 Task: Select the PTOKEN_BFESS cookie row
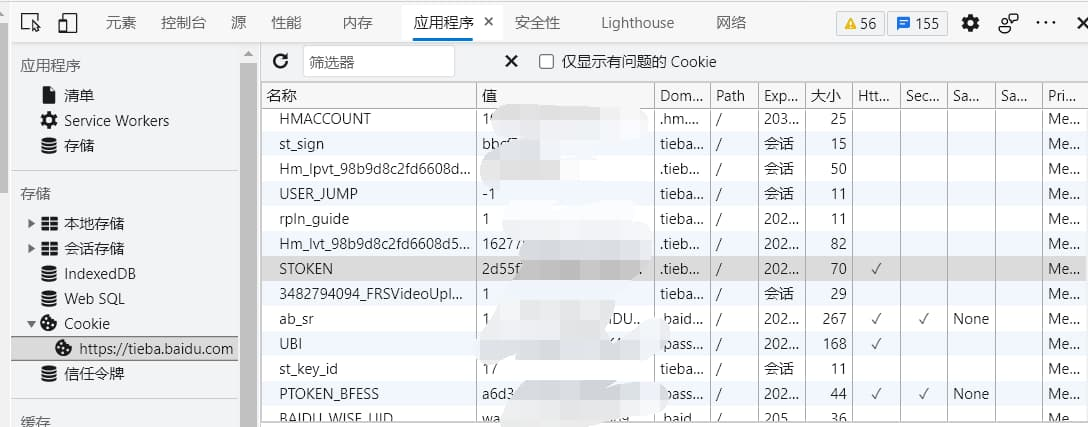pos(674,394)
